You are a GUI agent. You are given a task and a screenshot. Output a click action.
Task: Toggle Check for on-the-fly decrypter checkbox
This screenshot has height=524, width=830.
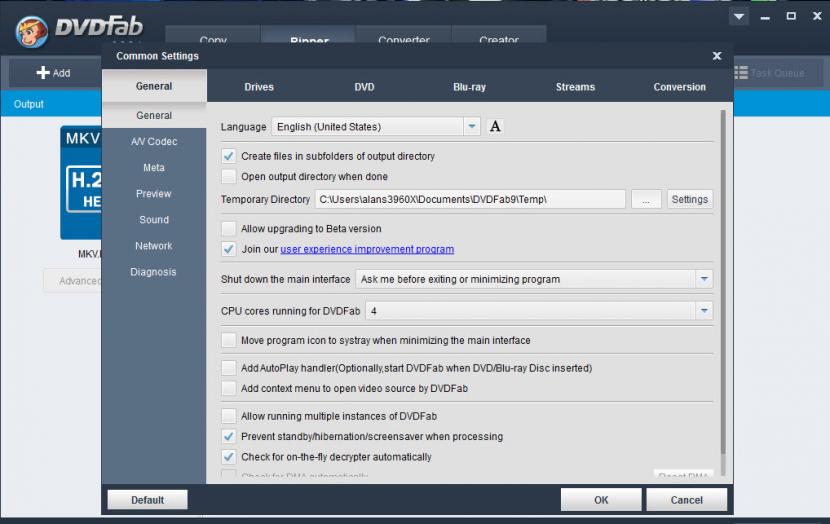click(229, 456)
